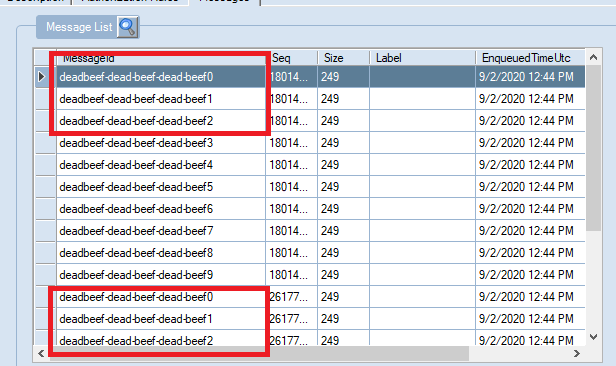Click the vertical scrollbar thumb
Viewport: 616px width, 366px height.
pyautogui.click(x=594, y=148)
